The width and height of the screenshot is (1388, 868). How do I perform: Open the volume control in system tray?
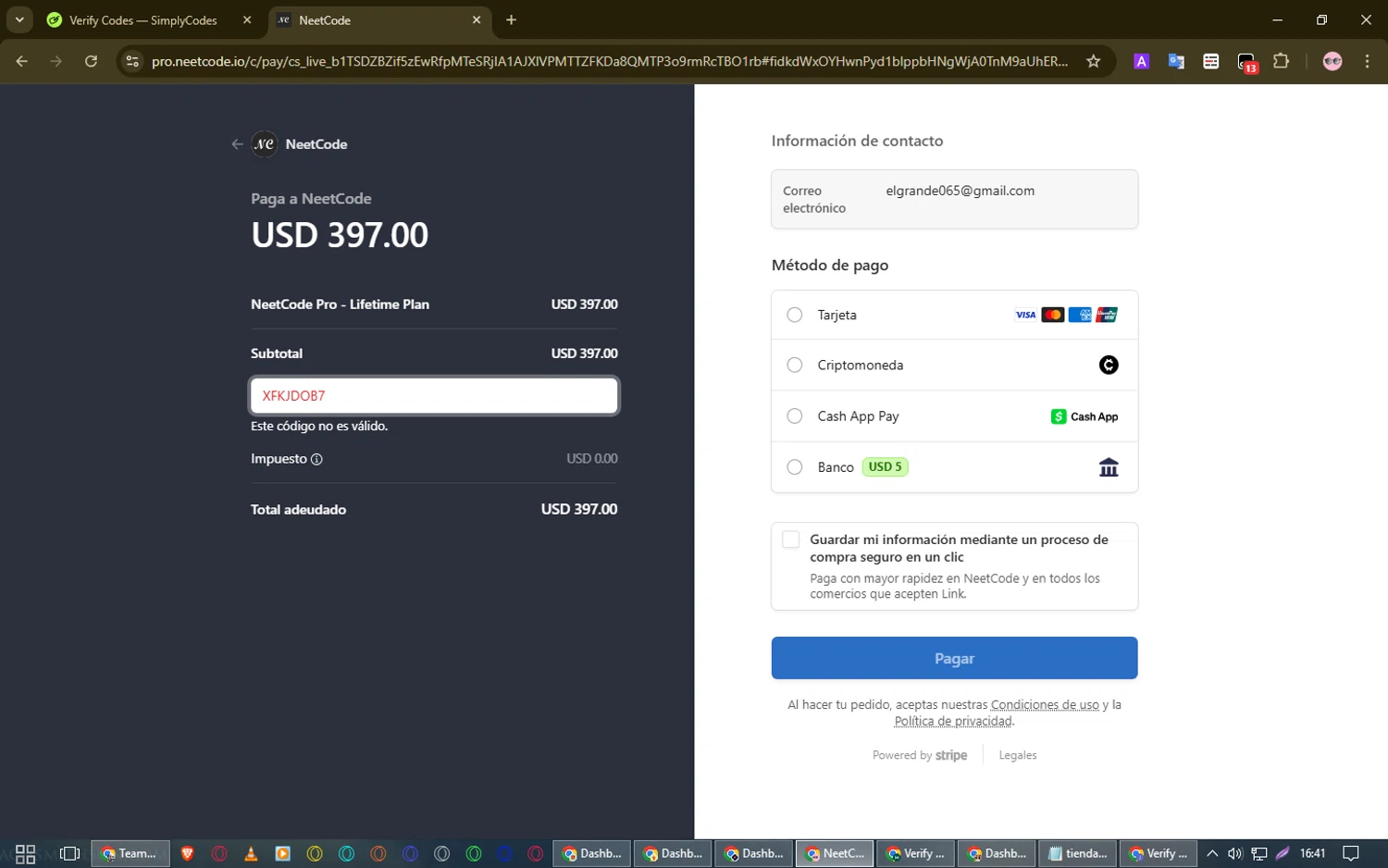(1234, 853)
